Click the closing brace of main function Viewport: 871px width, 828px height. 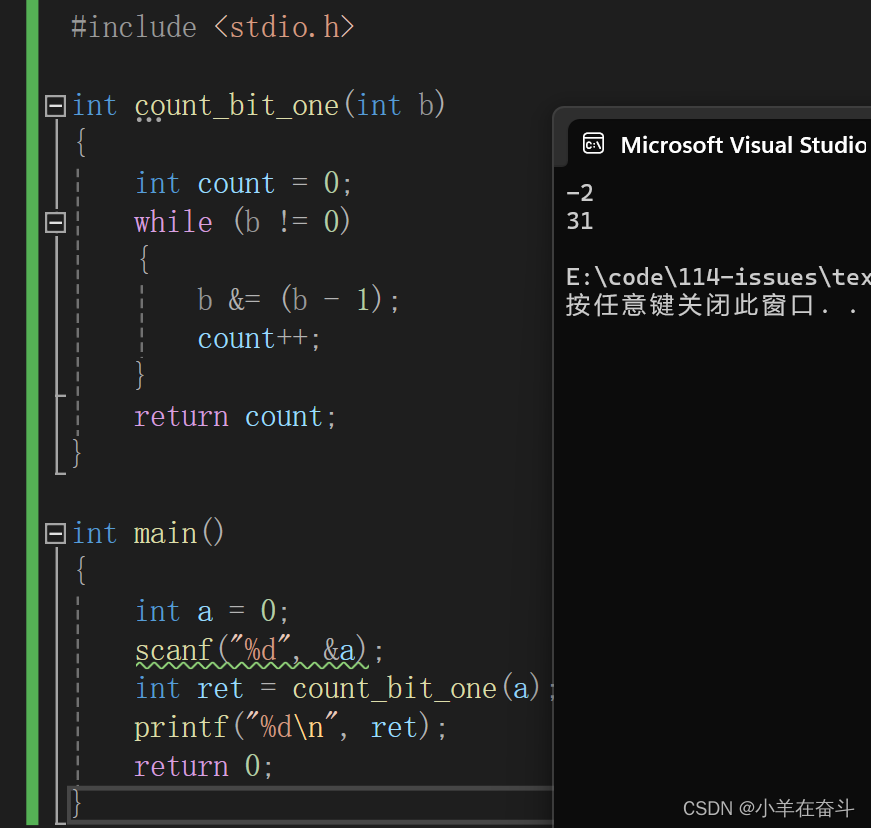77,803
